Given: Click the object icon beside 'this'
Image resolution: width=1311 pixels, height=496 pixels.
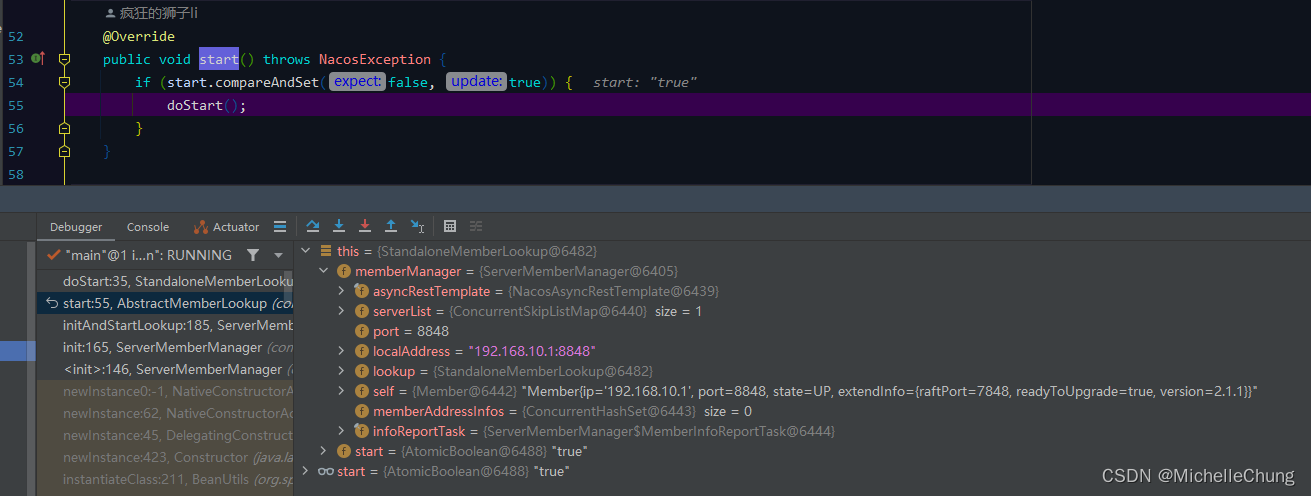Looking at the screenshot, I should coord(325,251).
